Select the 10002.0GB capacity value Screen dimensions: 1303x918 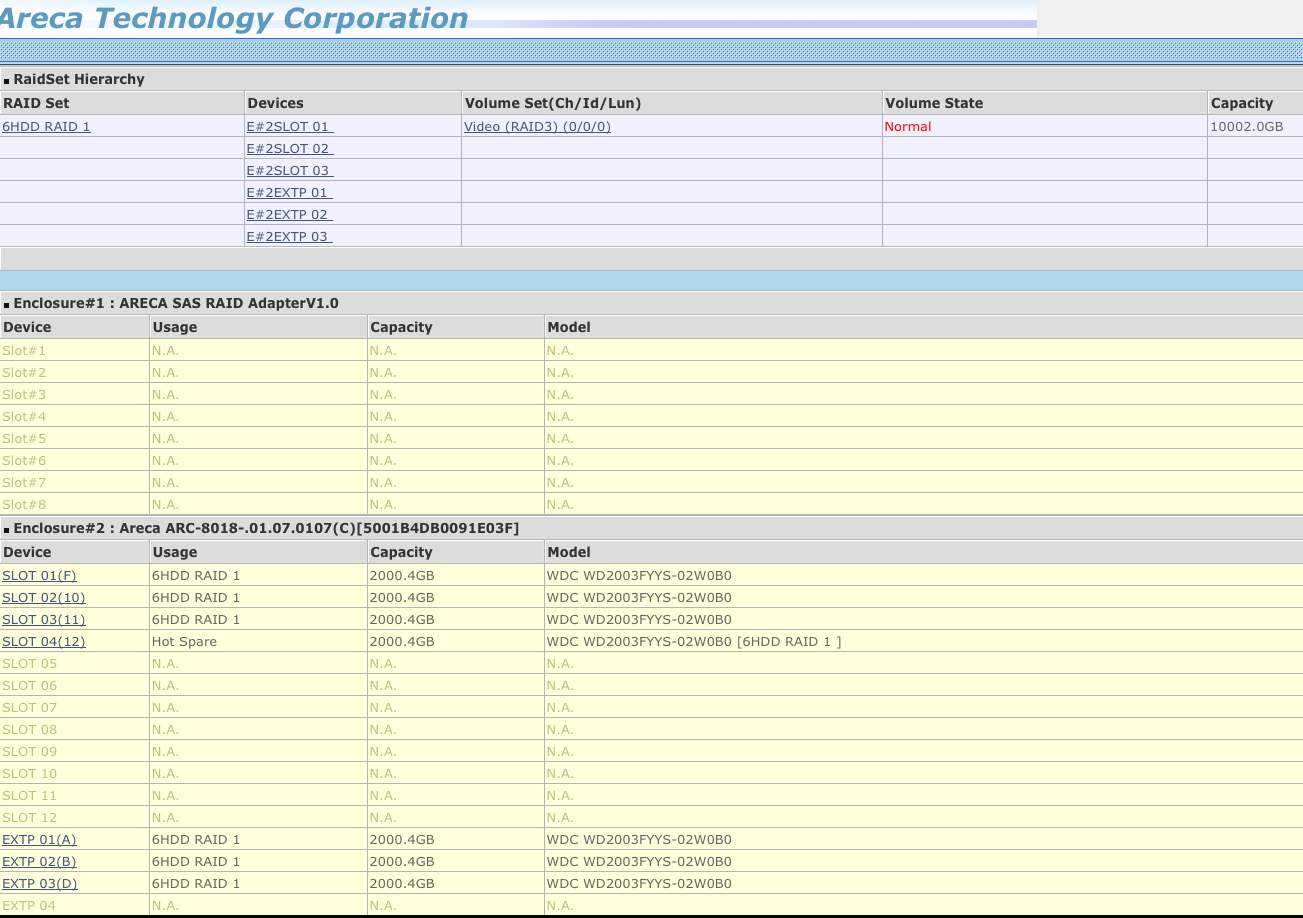[x=1246, y=127]
